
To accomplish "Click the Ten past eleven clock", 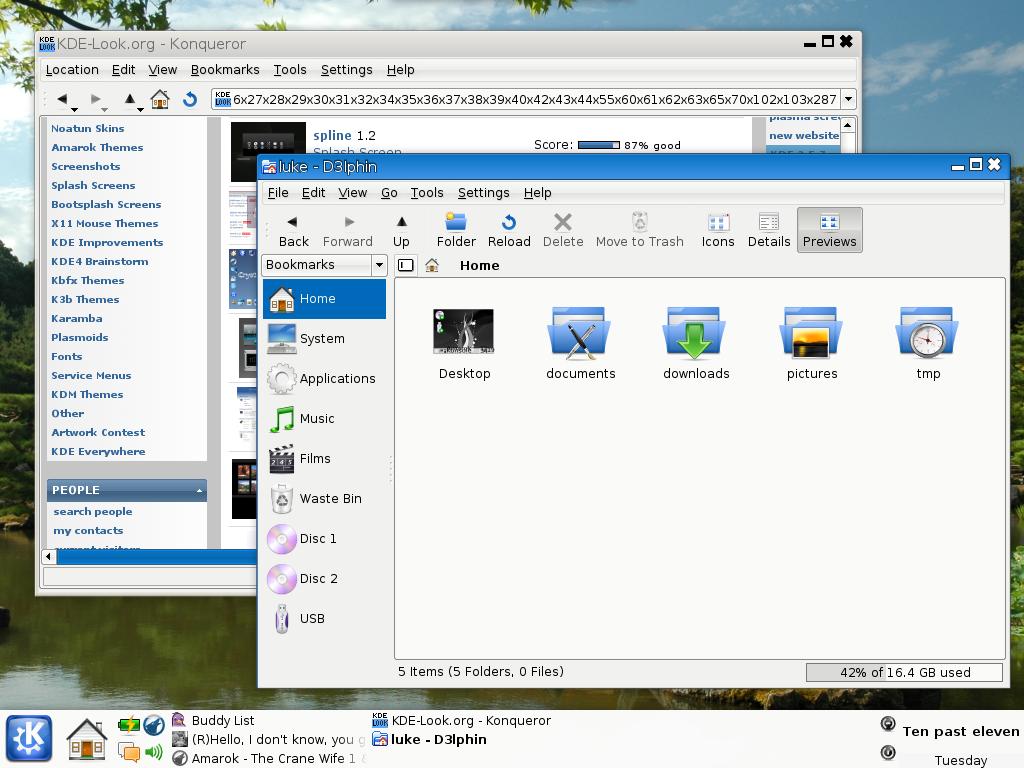I will click(960, 731).
